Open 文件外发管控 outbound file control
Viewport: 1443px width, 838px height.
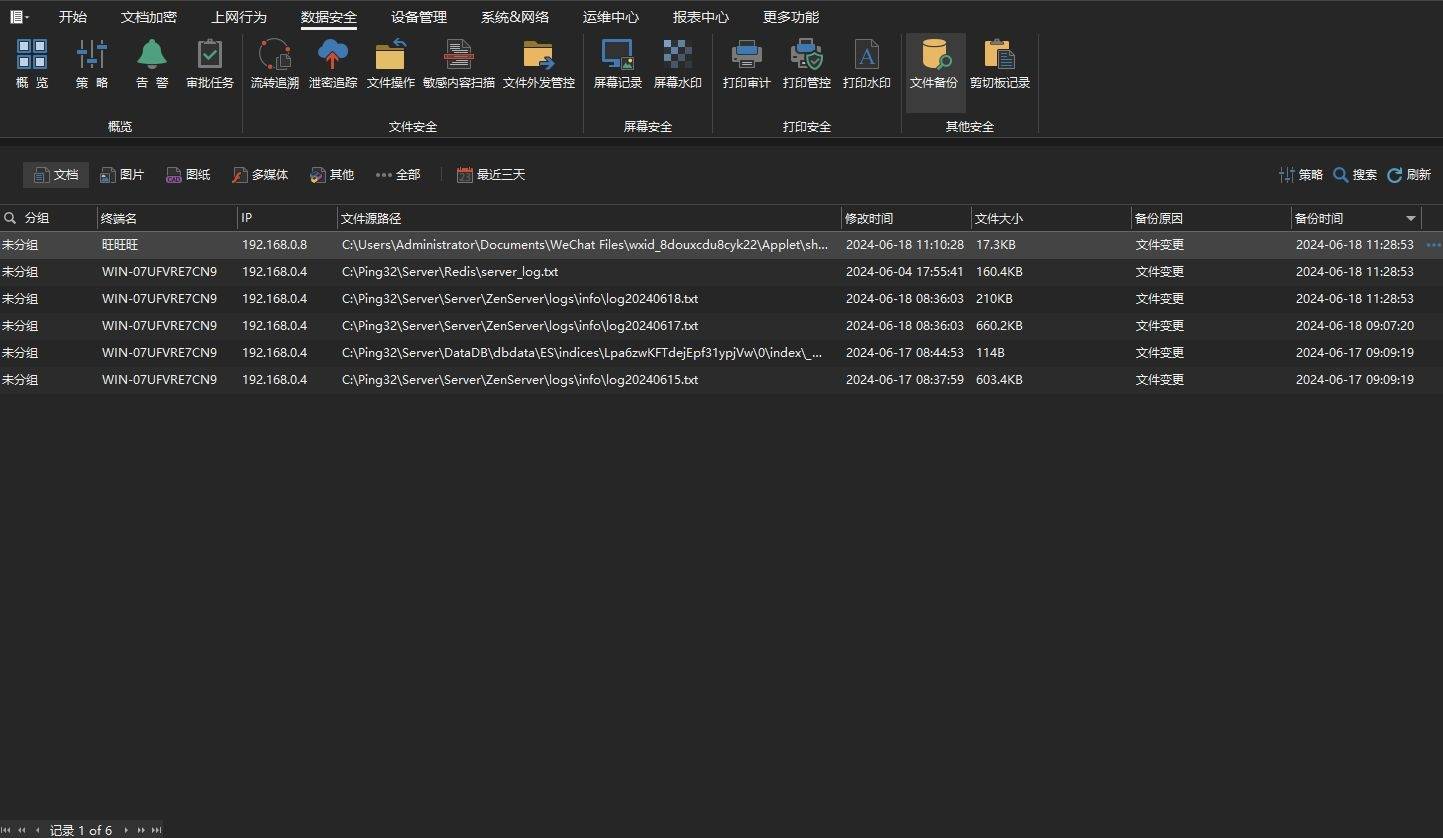coord(539,64)
